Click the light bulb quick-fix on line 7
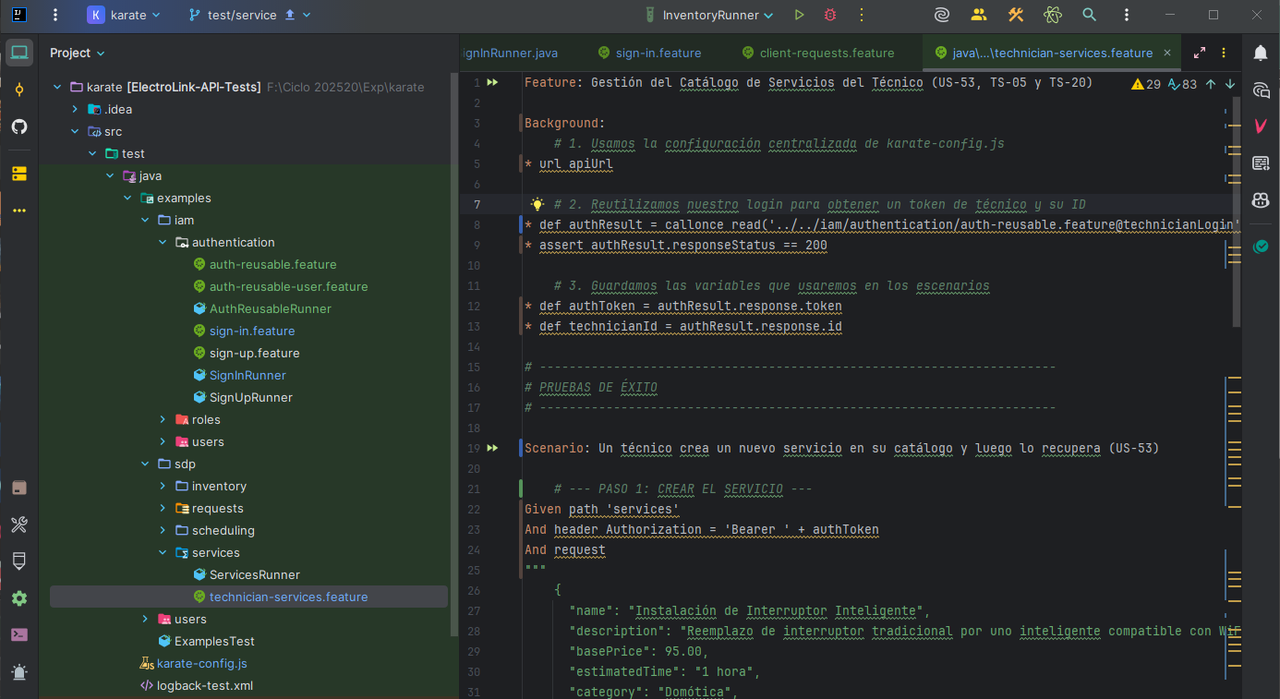This screenshot has height=699, width=1280. click(x=537, y=204)
